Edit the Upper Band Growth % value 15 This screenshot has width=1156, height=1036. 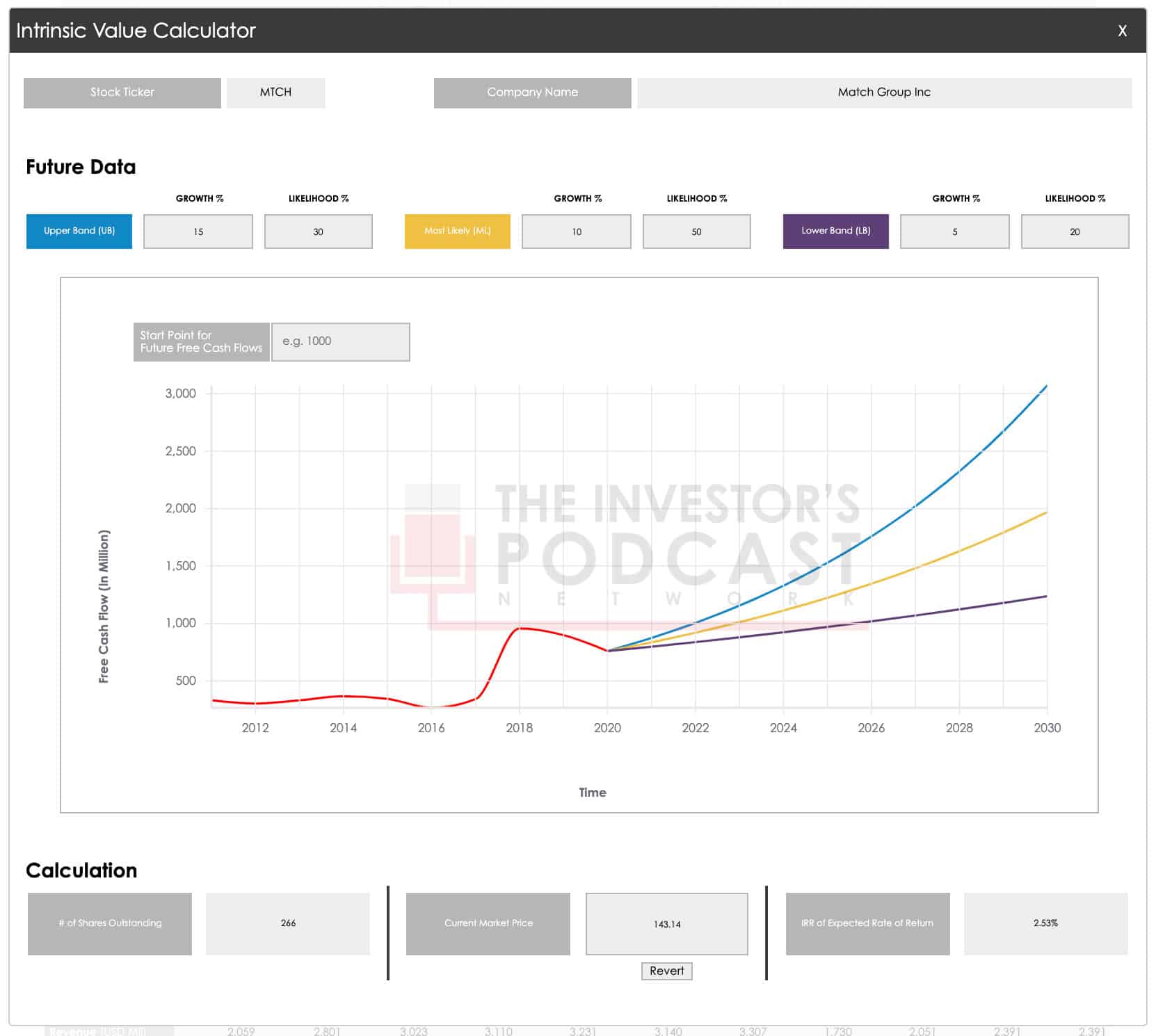tap(198, 232)
